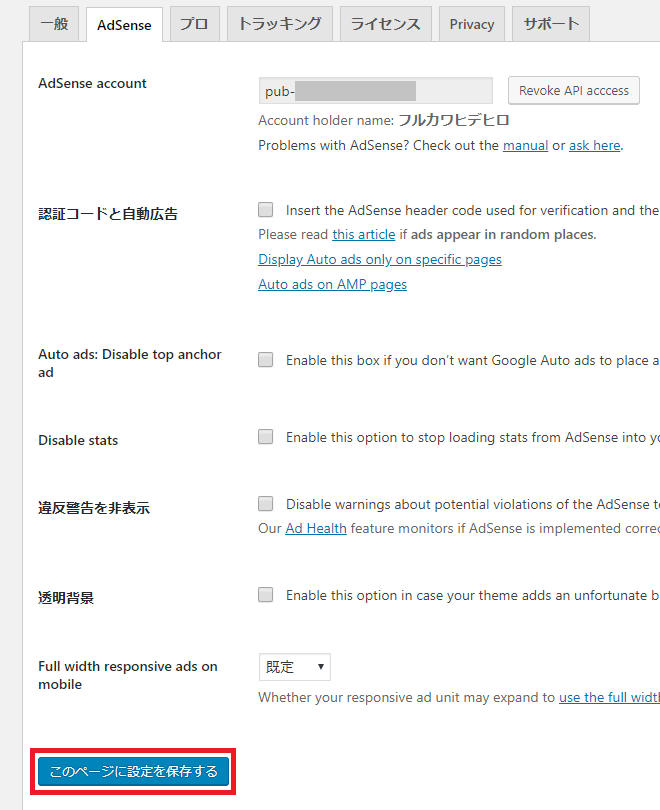Switch to the ライセンス tab
Image resolution: width=660 pixels, height=810 pixels.
[385, 24]
